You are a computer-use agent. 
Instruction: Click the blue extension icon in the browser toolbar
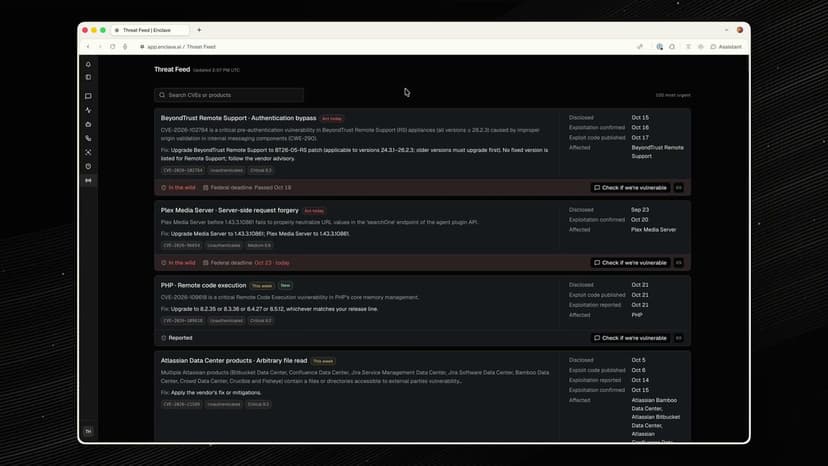660,46
